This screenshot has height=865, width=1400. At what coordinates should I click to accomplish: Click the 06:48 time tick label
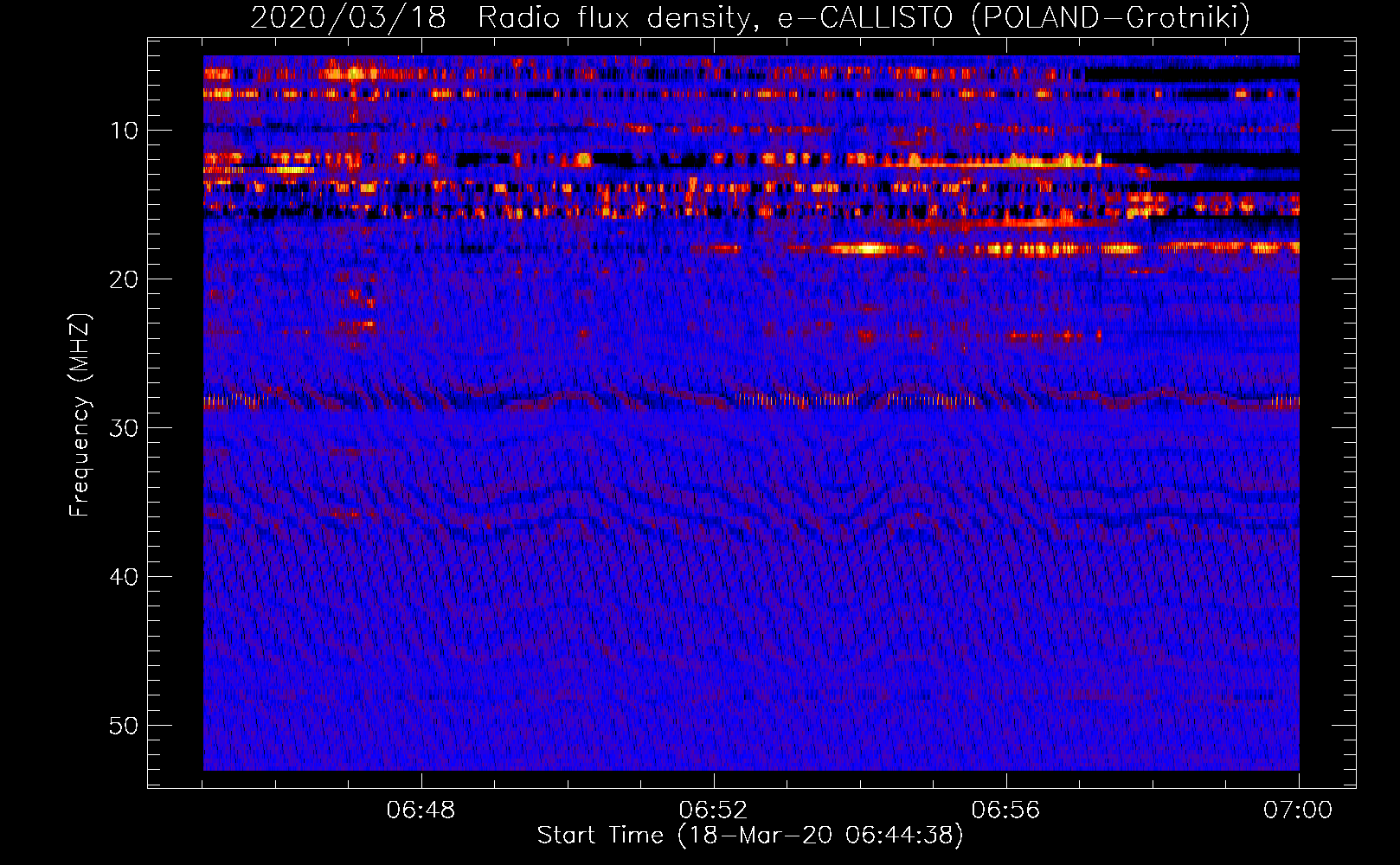point(421,811)
